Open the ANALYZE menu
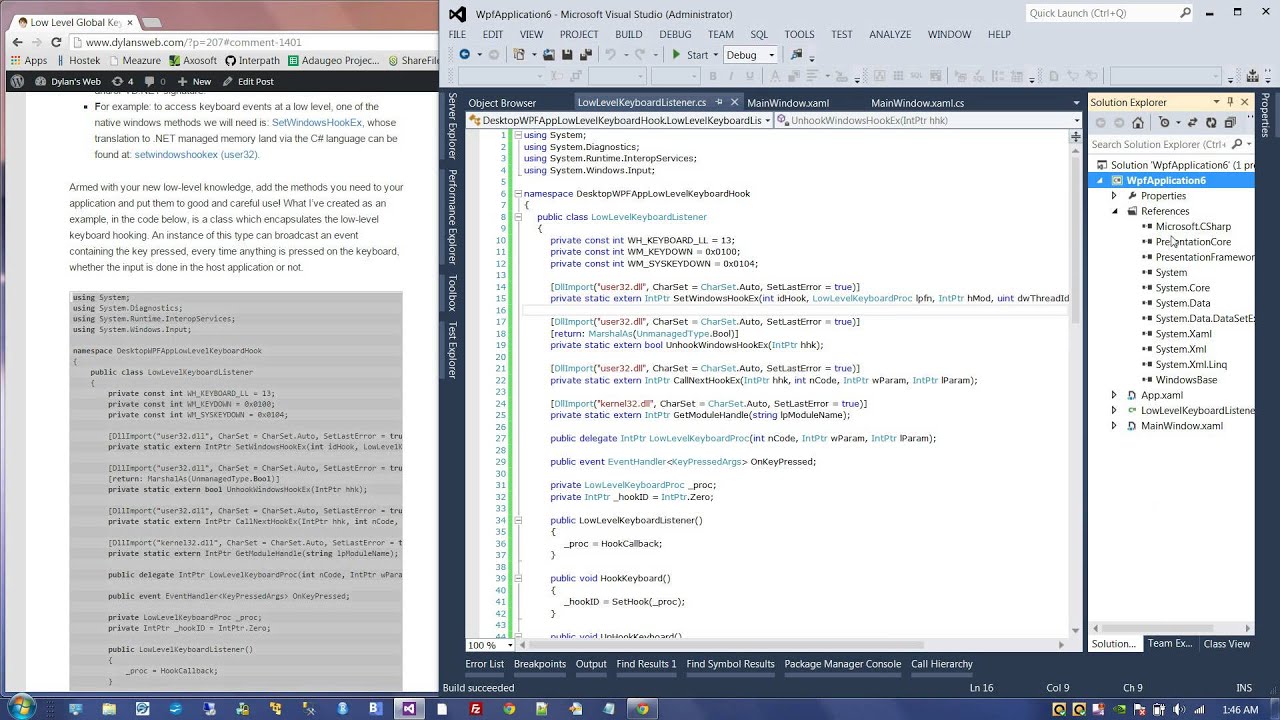The image size is (1280, 720). pos(889,34)
